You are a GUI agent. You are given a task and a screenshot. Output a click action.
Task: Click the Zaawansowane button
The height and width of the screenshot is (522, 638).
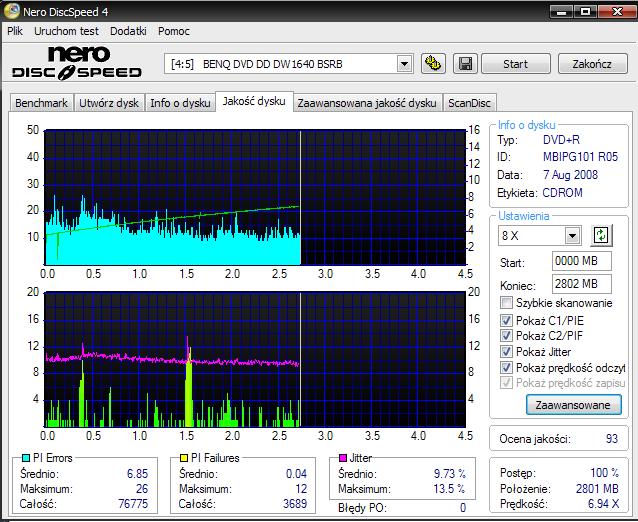[x=573, y=405]
